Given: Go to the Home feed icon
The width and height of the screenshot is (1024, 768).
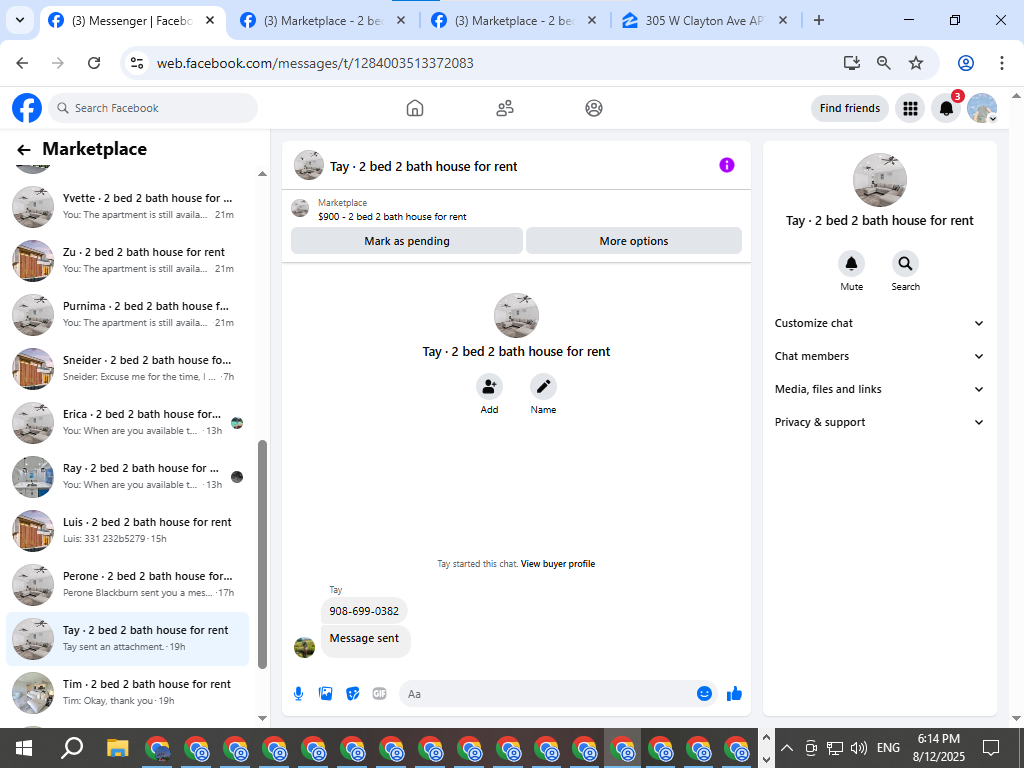Looking at the screenshot, I should pos(415,108).
